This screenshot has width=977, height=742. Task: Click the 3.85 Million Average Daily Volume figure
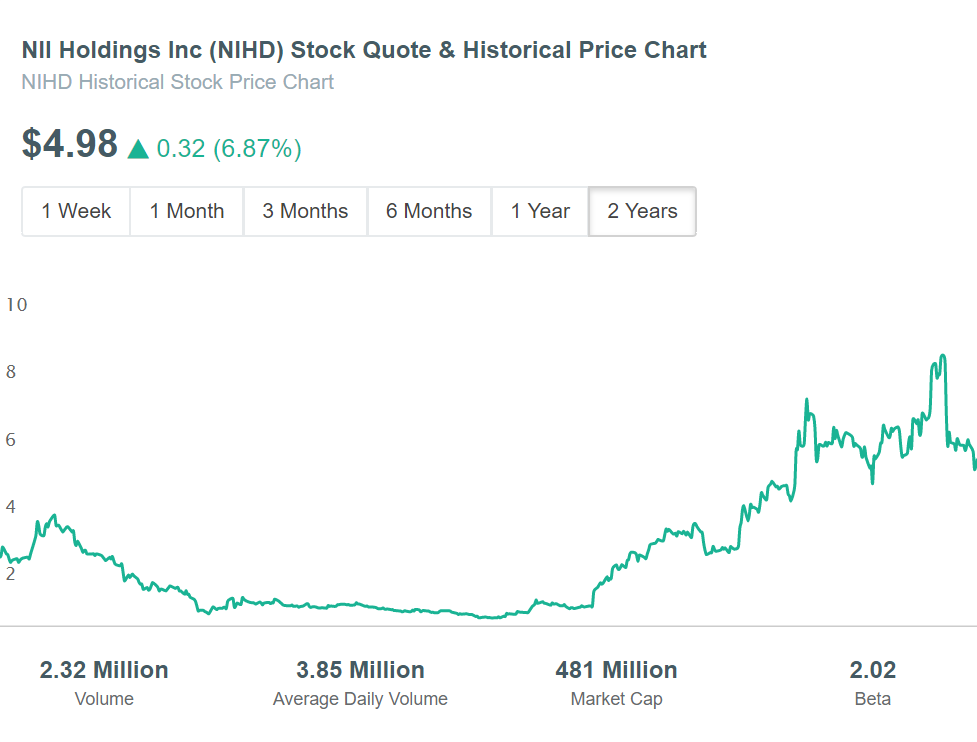[x=360, y=670]
